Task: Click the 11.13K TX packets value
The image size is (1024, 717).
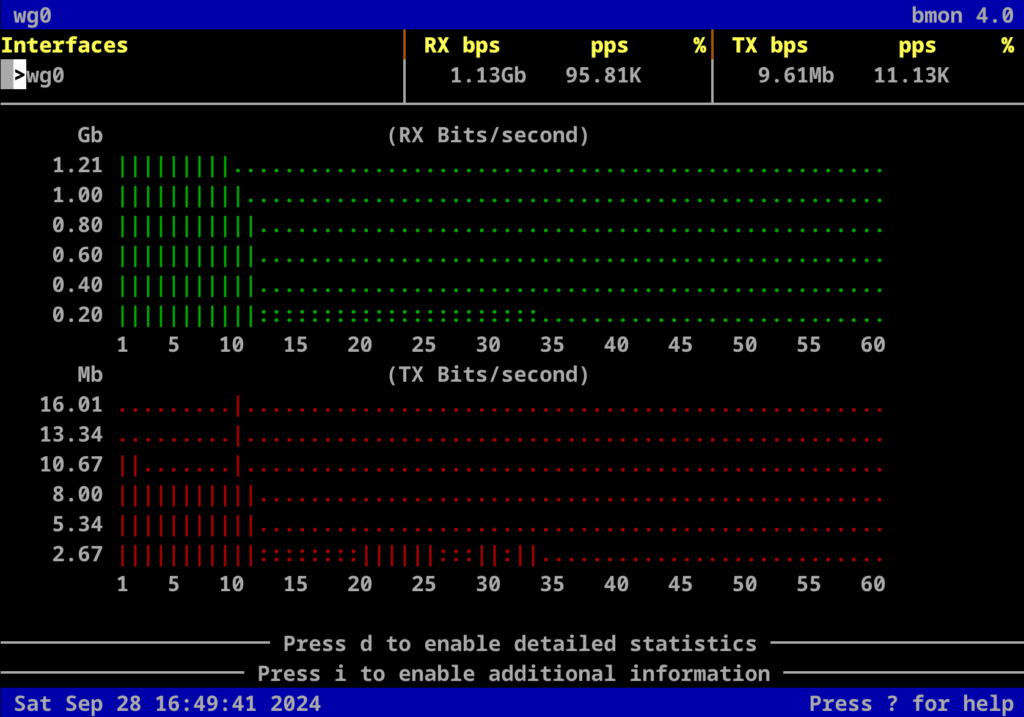Action: click(911, 75)
